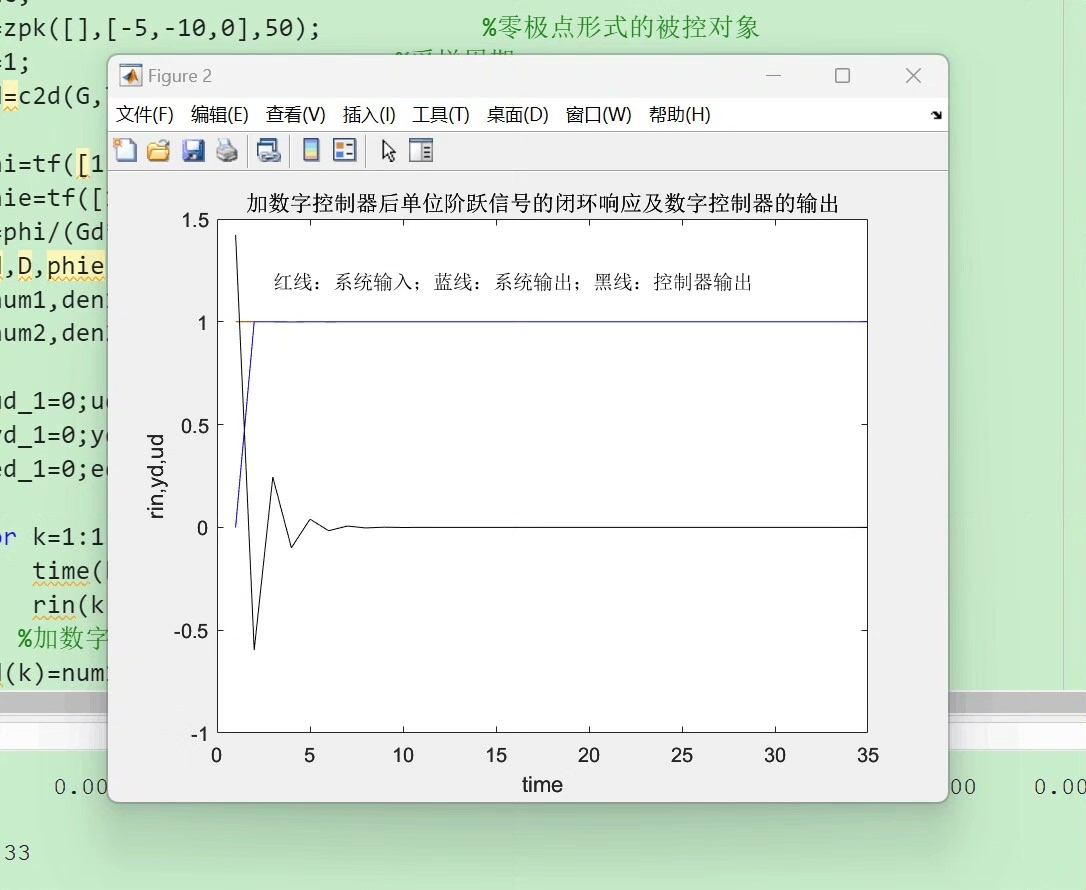The width and height of the screenshot is (1086, 890).
Task: Open the Plot Tools panel icon
Action: 421,150
